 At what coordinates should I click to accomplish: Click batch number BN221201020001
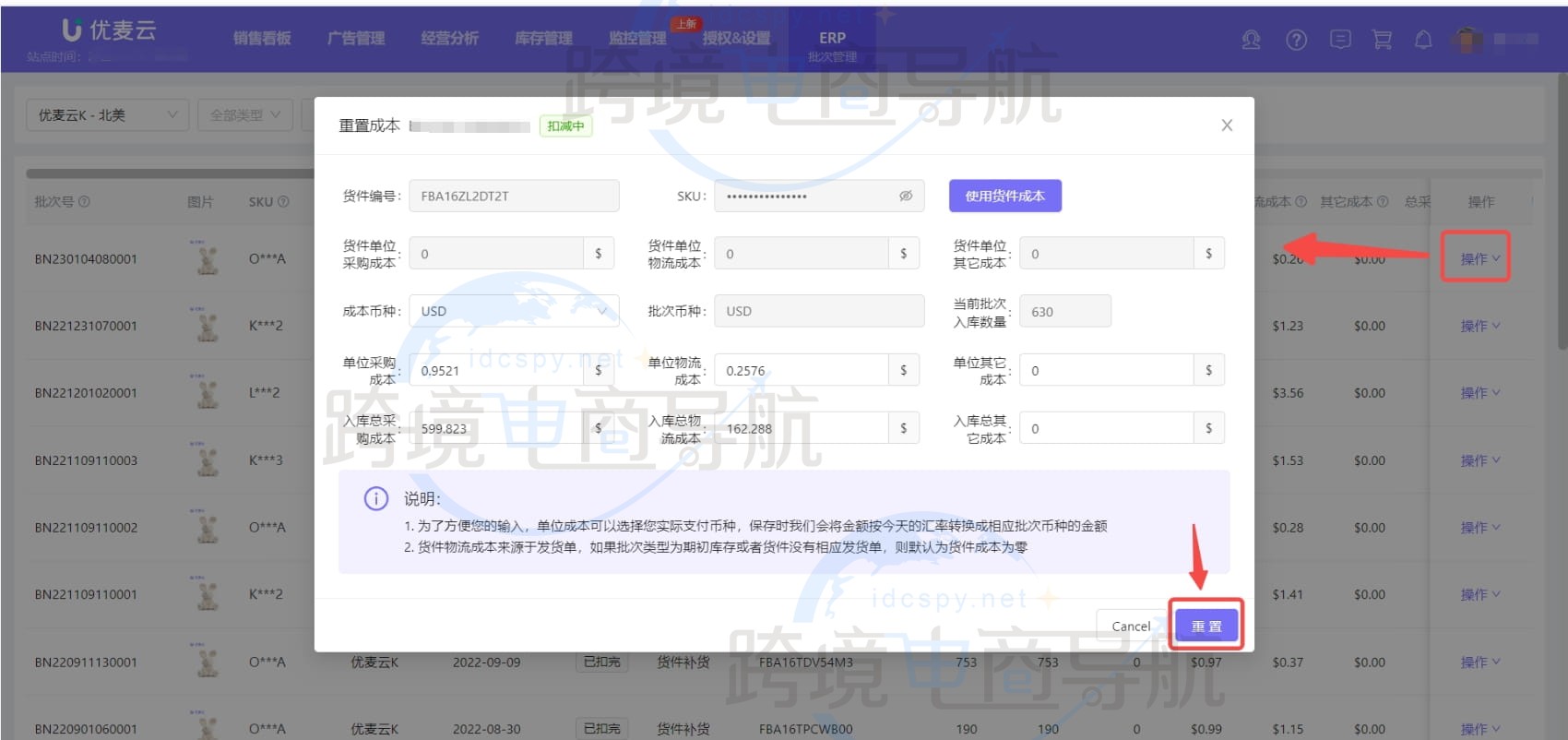(x=86, y=392)
